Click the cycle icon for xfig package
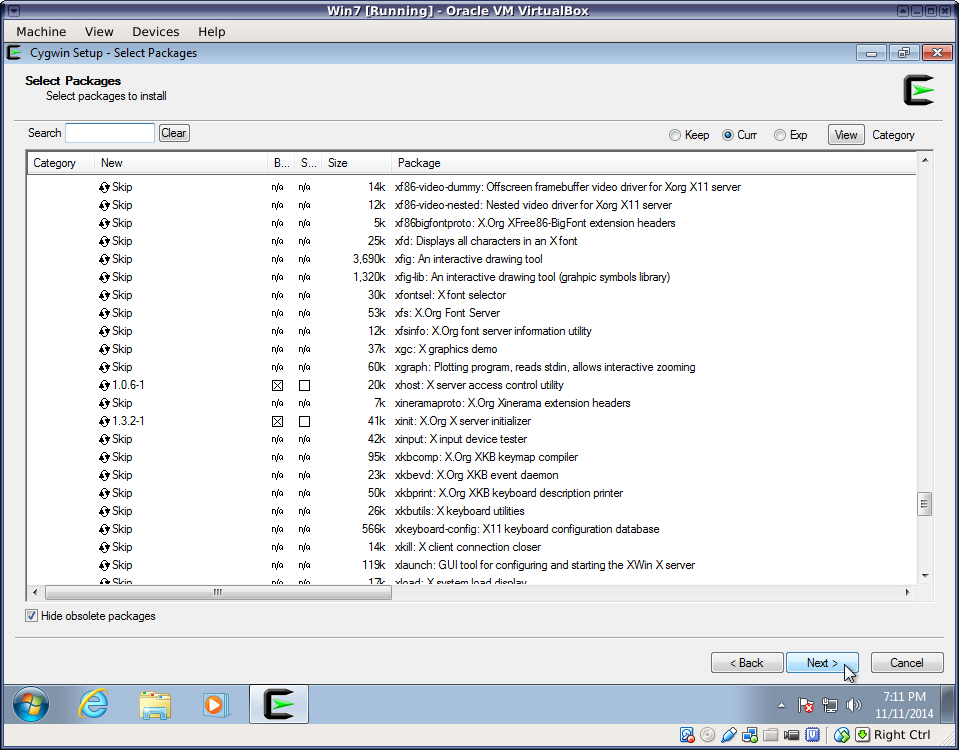The image size is (959, 750). click(104, 259)
